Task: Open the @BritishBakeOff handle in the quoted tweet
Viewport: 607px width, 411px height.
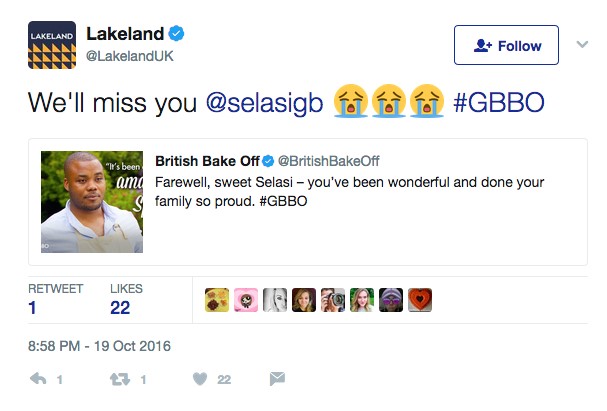Action: 329,161
